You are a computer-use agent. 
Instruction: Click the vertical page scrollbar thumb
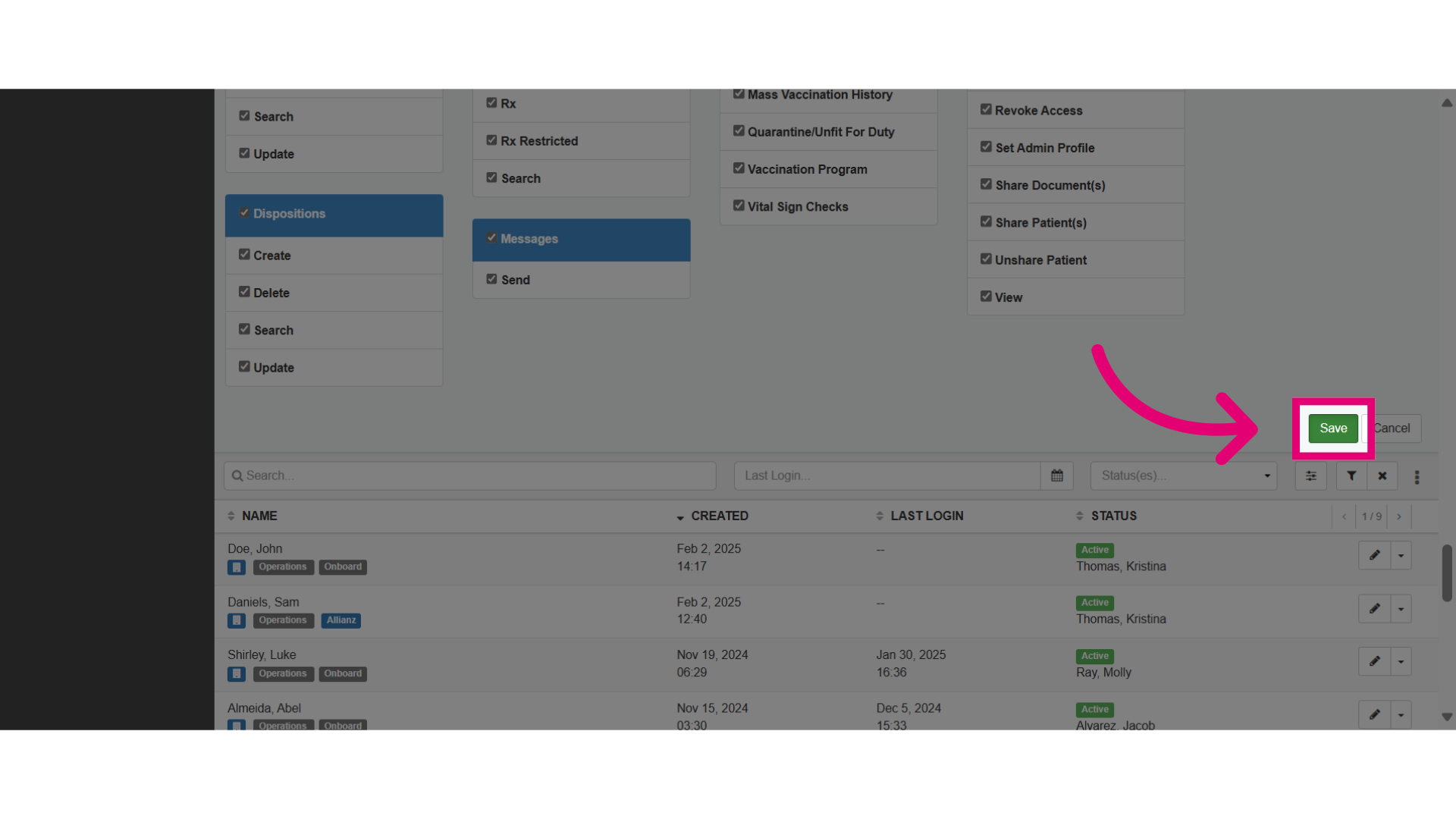[x=1447, y=573]
